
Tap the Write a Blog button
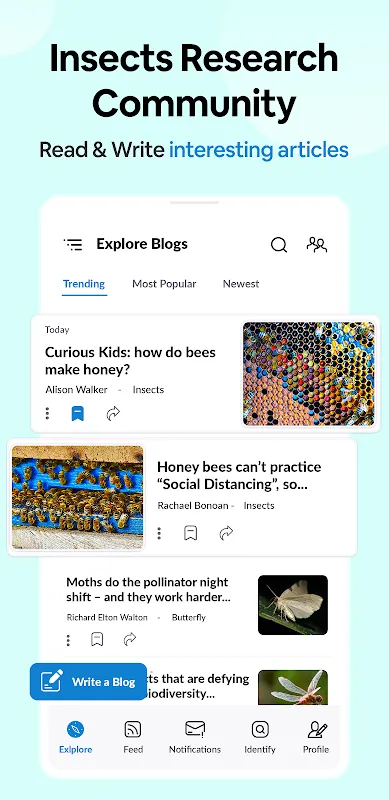tap(88, 681)
